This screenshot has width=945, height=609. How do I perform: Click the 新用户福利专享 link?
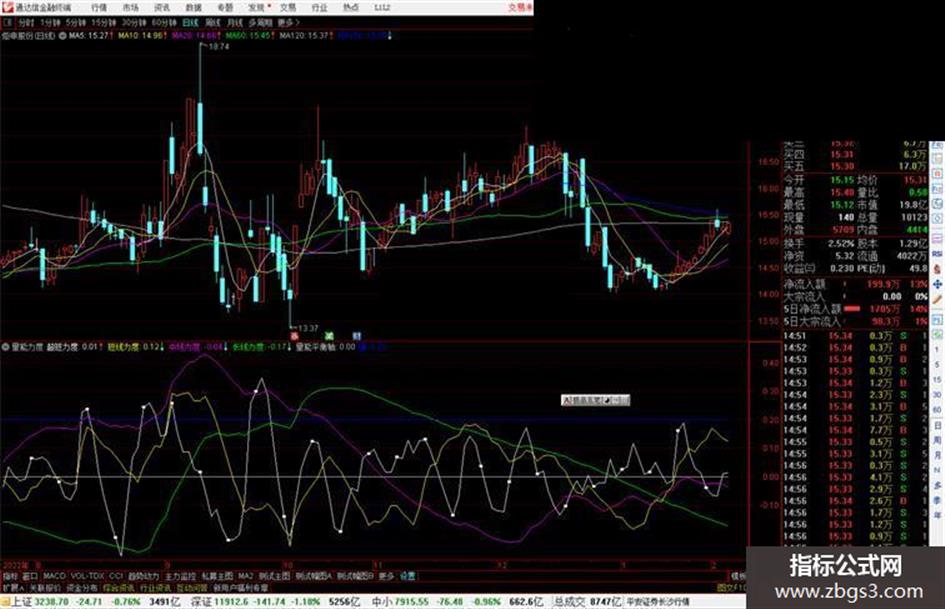click(241, 587)
